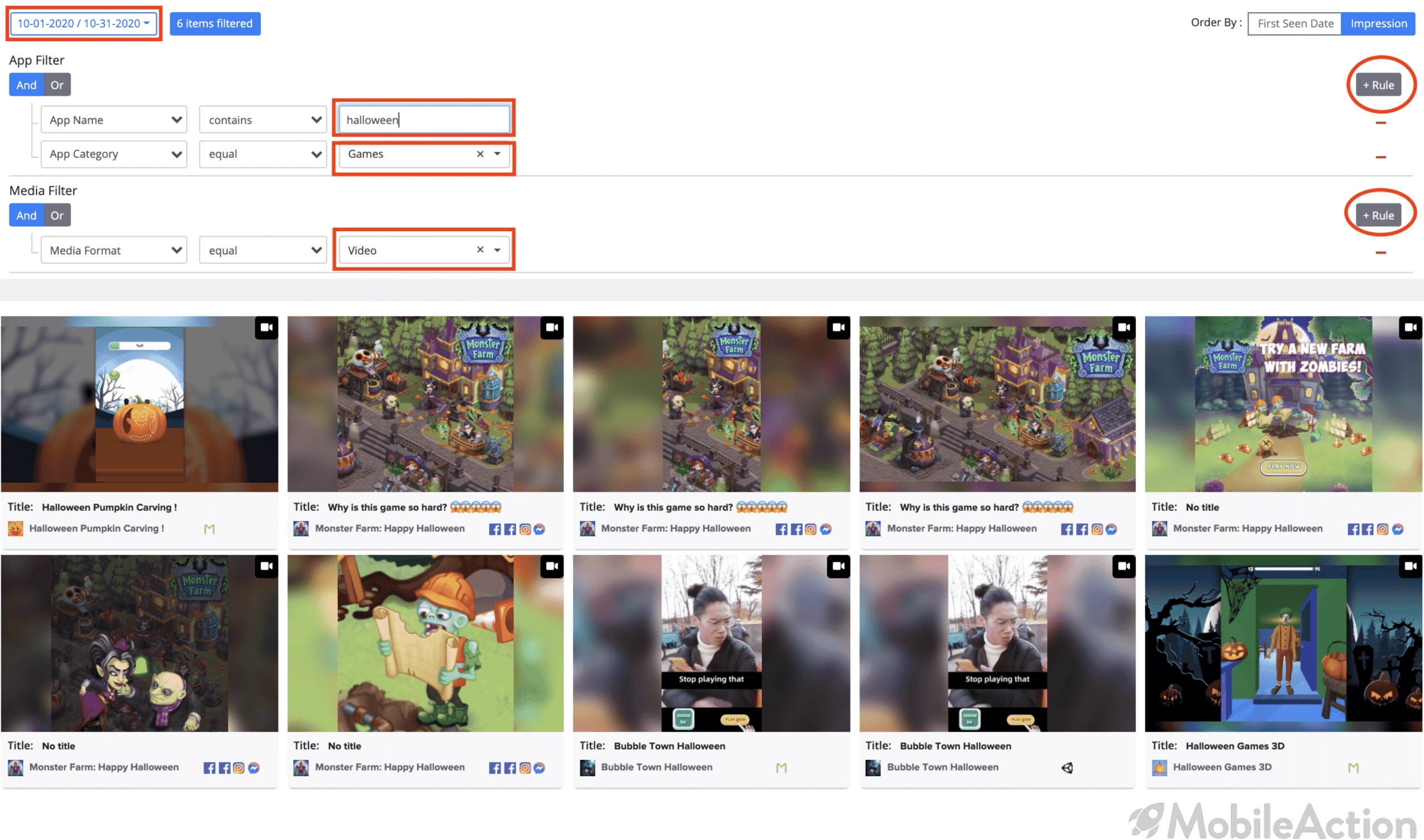The height and width of the screenshot is (840, 1424).
Task: Remove the App Category rule with its minus icon
Action: [x=1380, y=157]
